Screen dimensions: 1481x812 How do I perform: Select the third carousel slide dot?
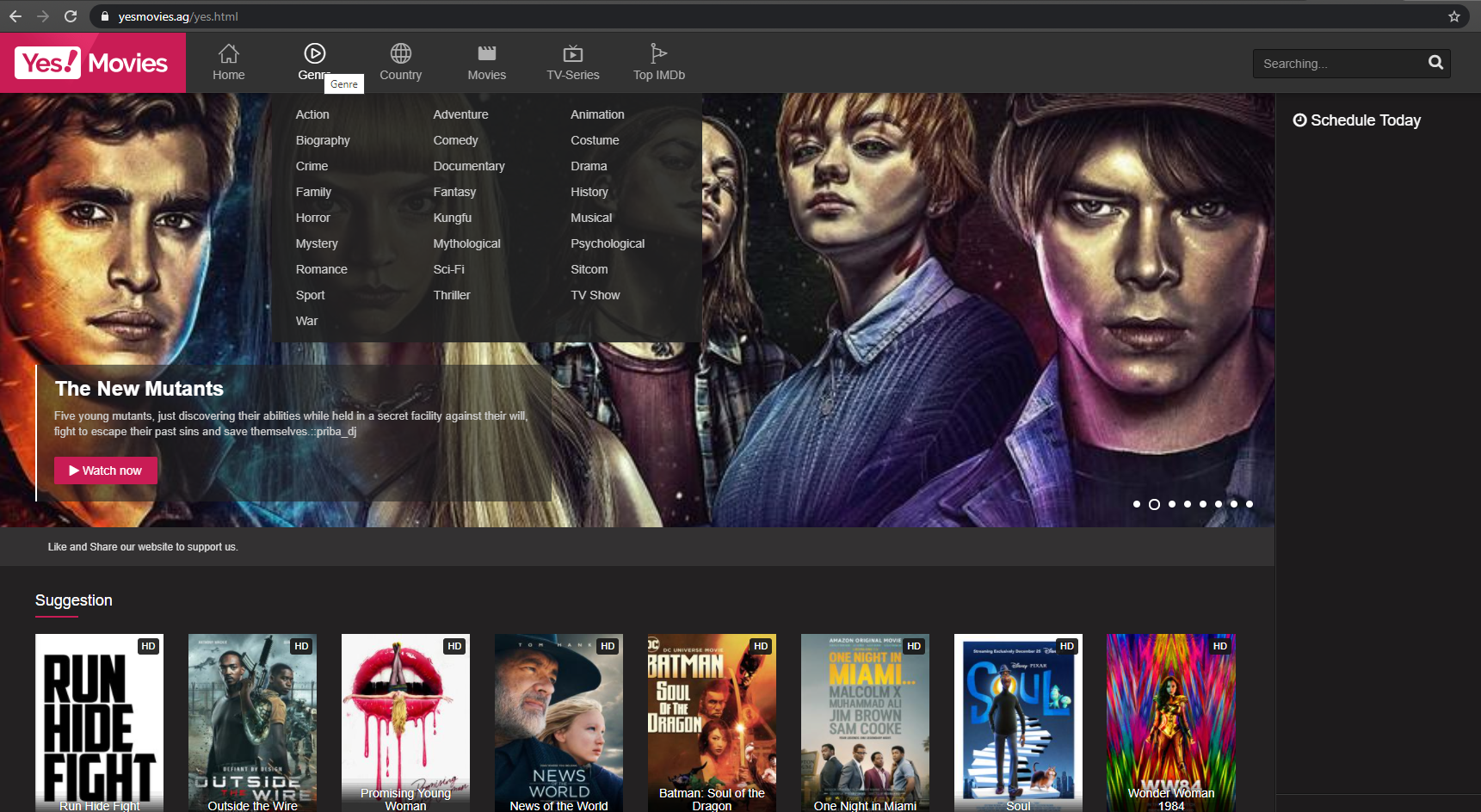(1172, 504)
